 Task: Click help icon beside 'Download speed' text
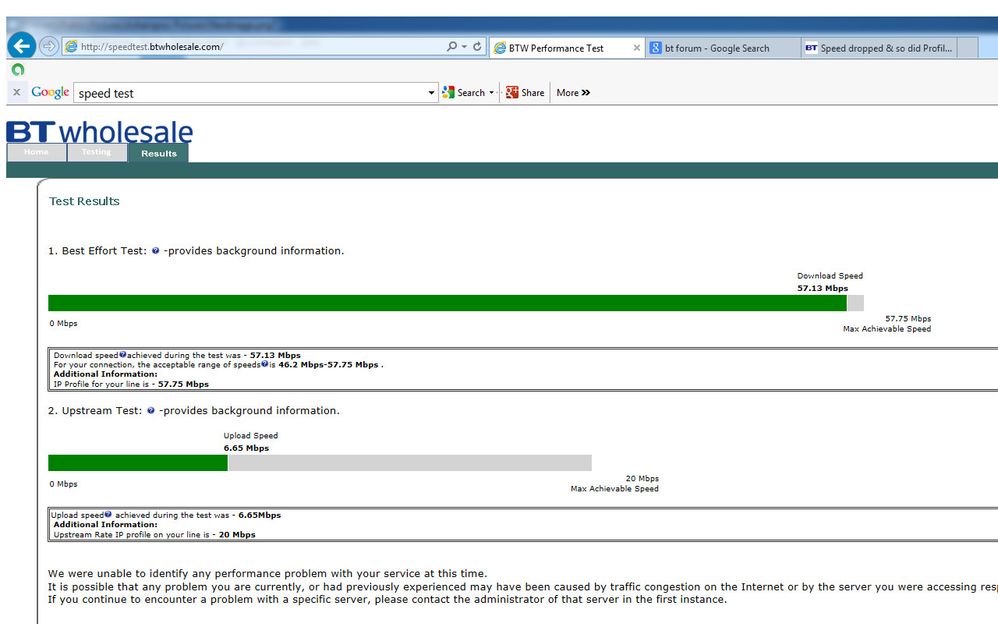[123, 355]
